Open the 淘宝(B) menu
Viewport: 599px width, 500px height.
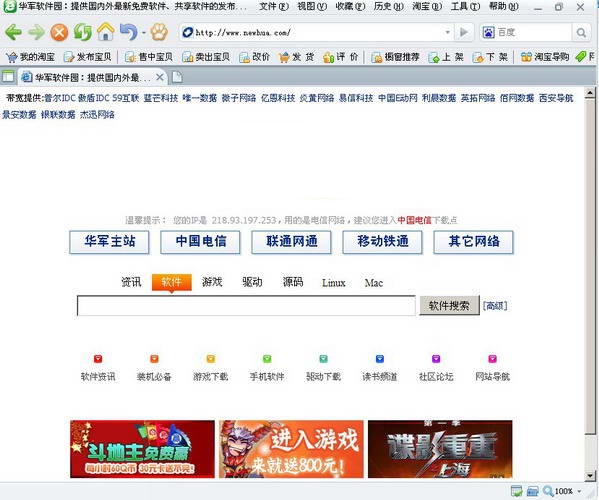[427, 6]
